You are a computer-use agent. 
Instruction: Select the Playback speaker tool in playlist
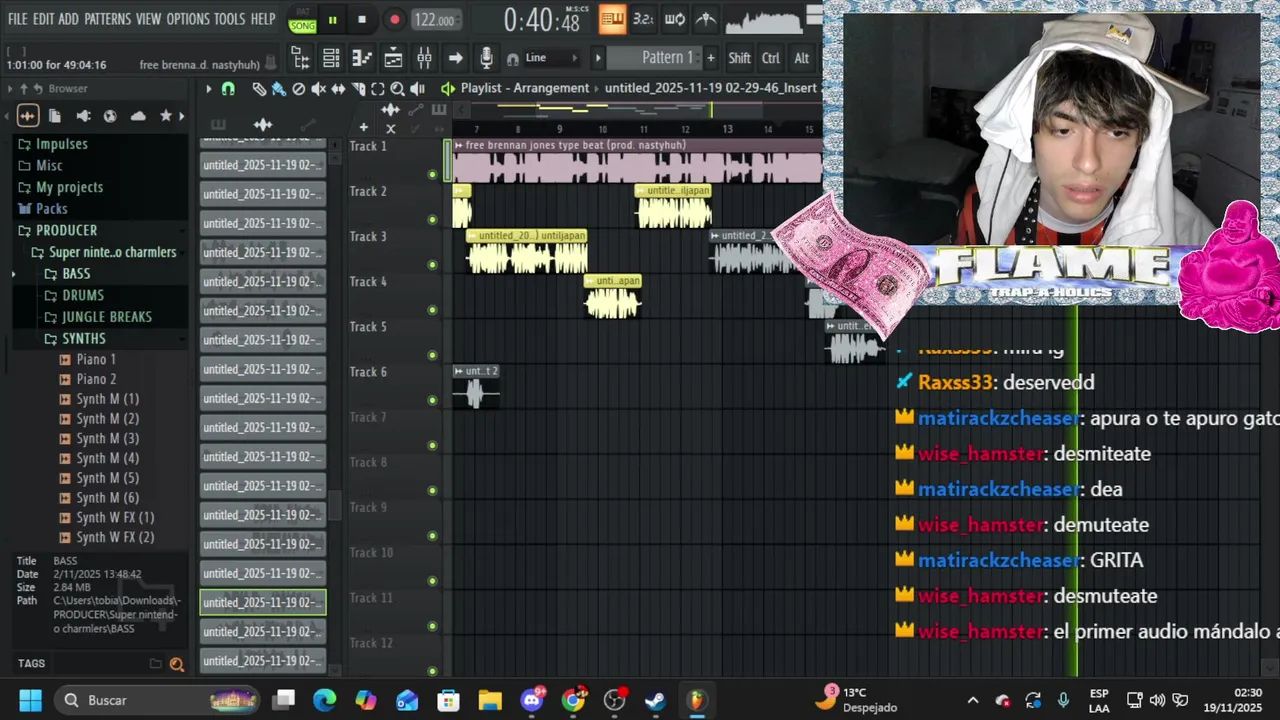(417, 89)
